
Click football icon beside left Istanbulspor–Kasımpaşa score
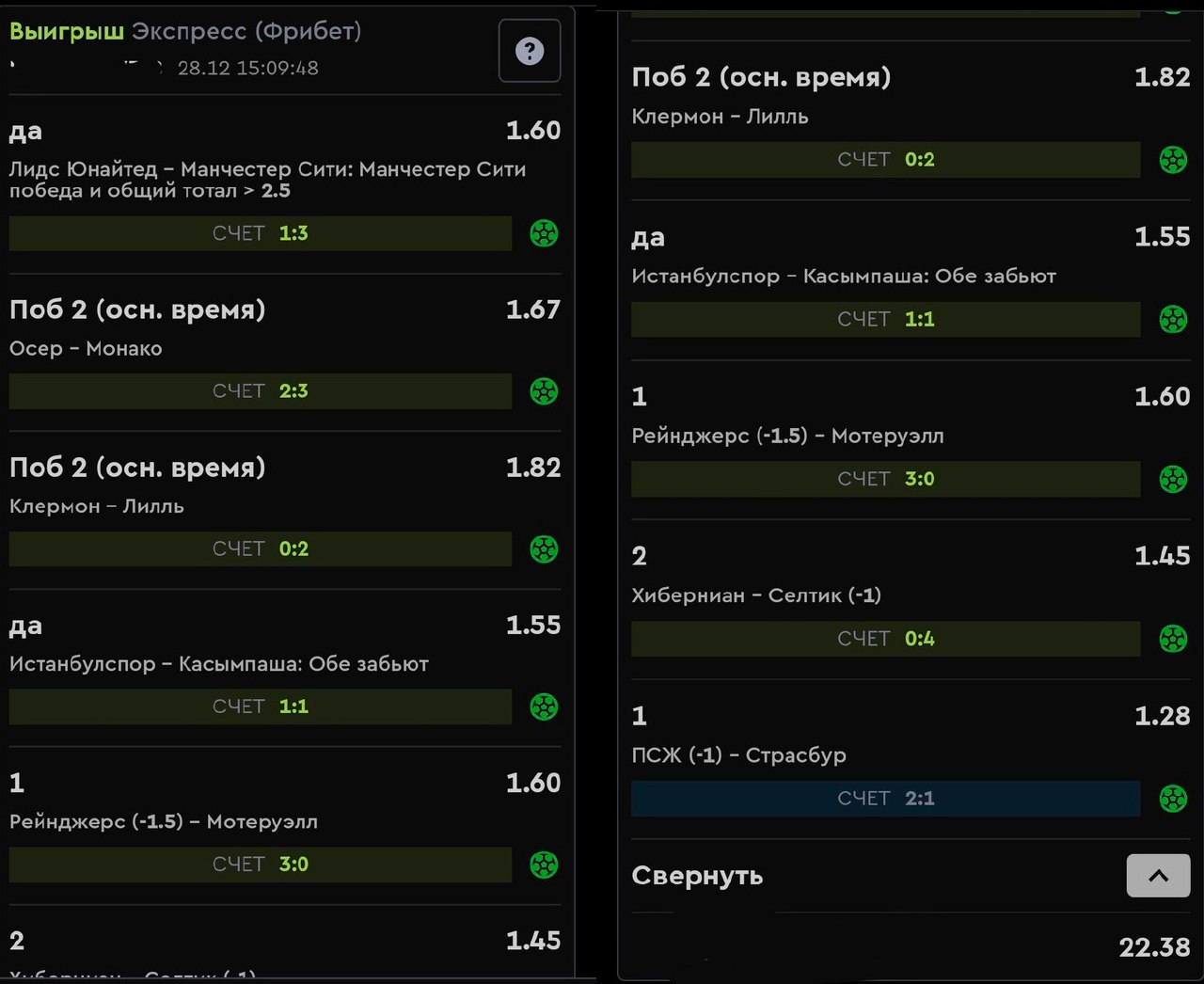click(x=544, y=707)
